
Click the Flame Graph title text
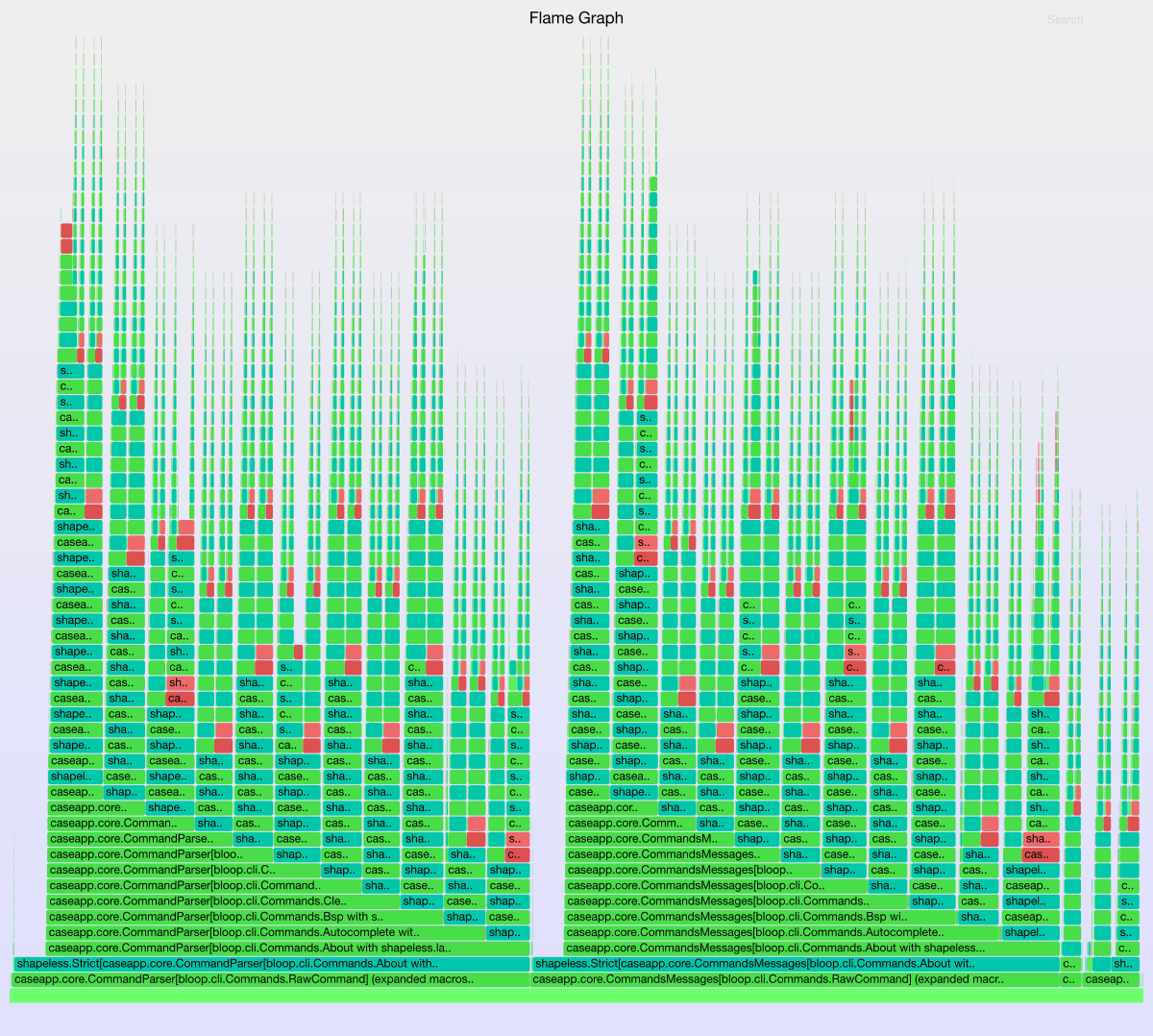pyautogui.click(x=576, y=18)
